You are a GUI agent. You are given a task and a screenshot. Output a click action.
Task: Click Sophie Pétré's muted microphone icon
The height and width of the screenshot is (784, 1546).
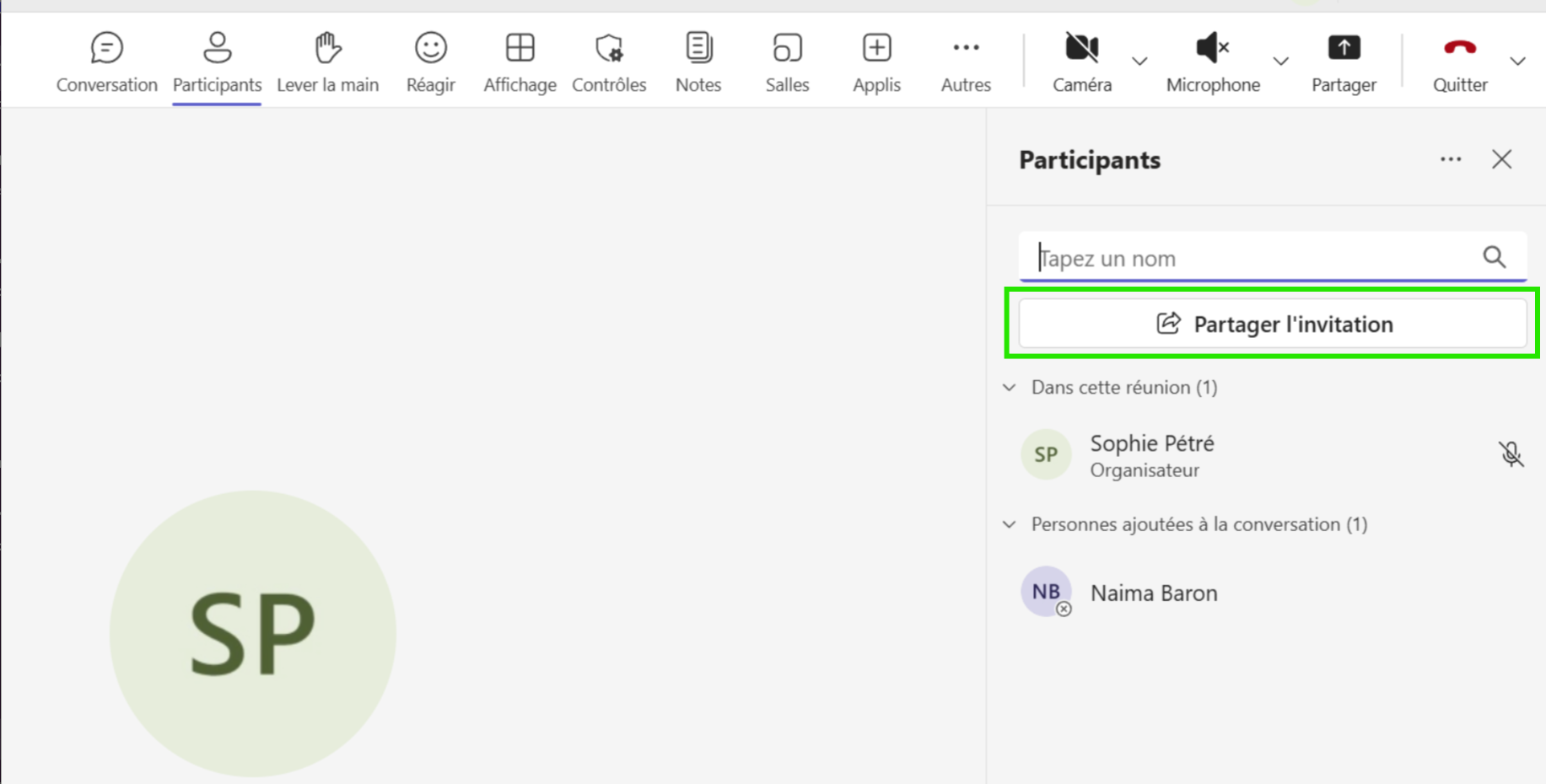[x=1511, y=454]
